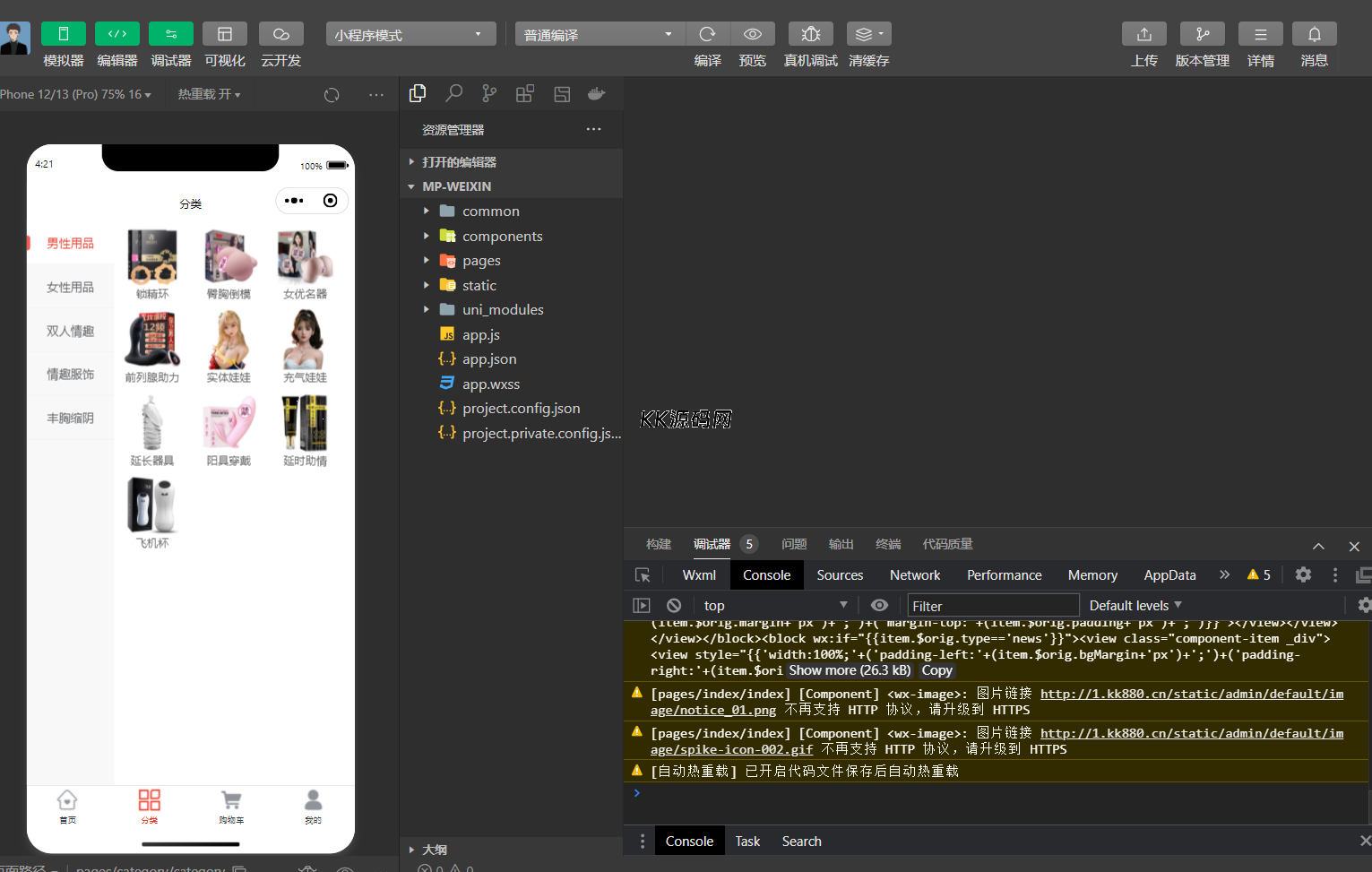Open the Default levels dropdown
1372x872 pixels.
pyautogui.click(x=1135, y=606)
